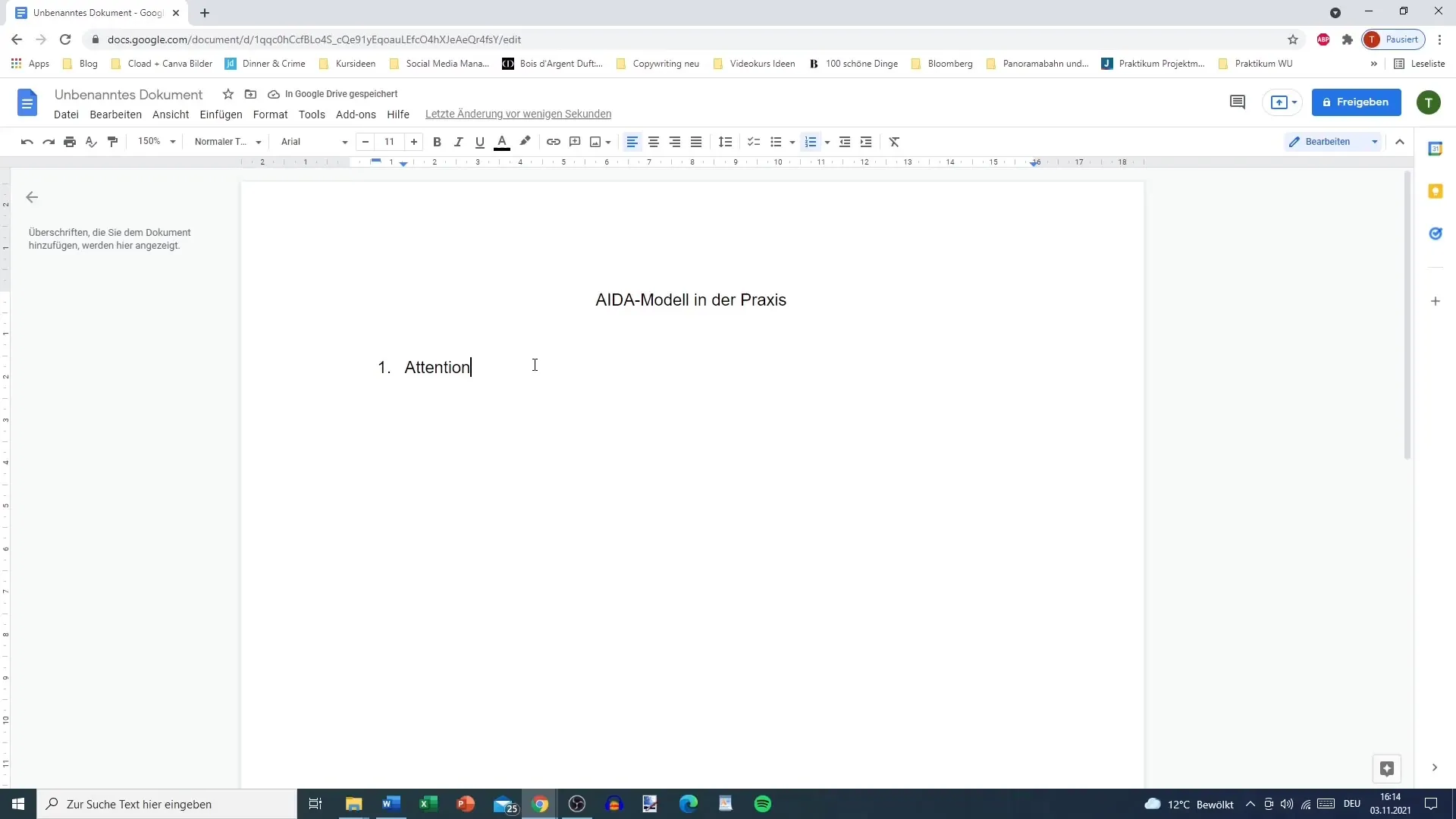1456x819 pixels.
Task: Click the bullet list icon
Action: pos(774,141)
